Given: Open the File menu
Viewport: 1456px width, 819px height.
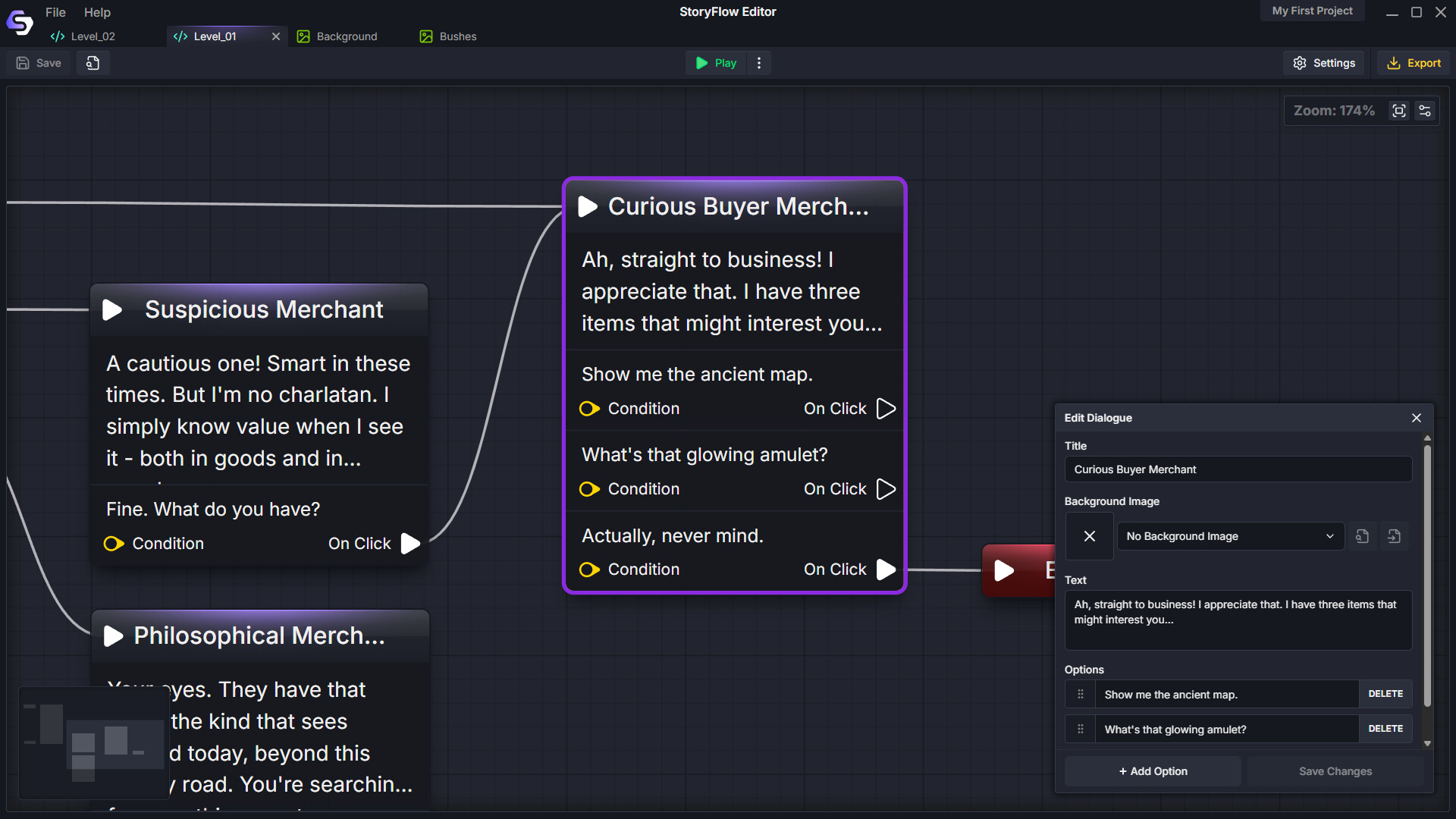Looking at the screenshot, I should point(55,12).
